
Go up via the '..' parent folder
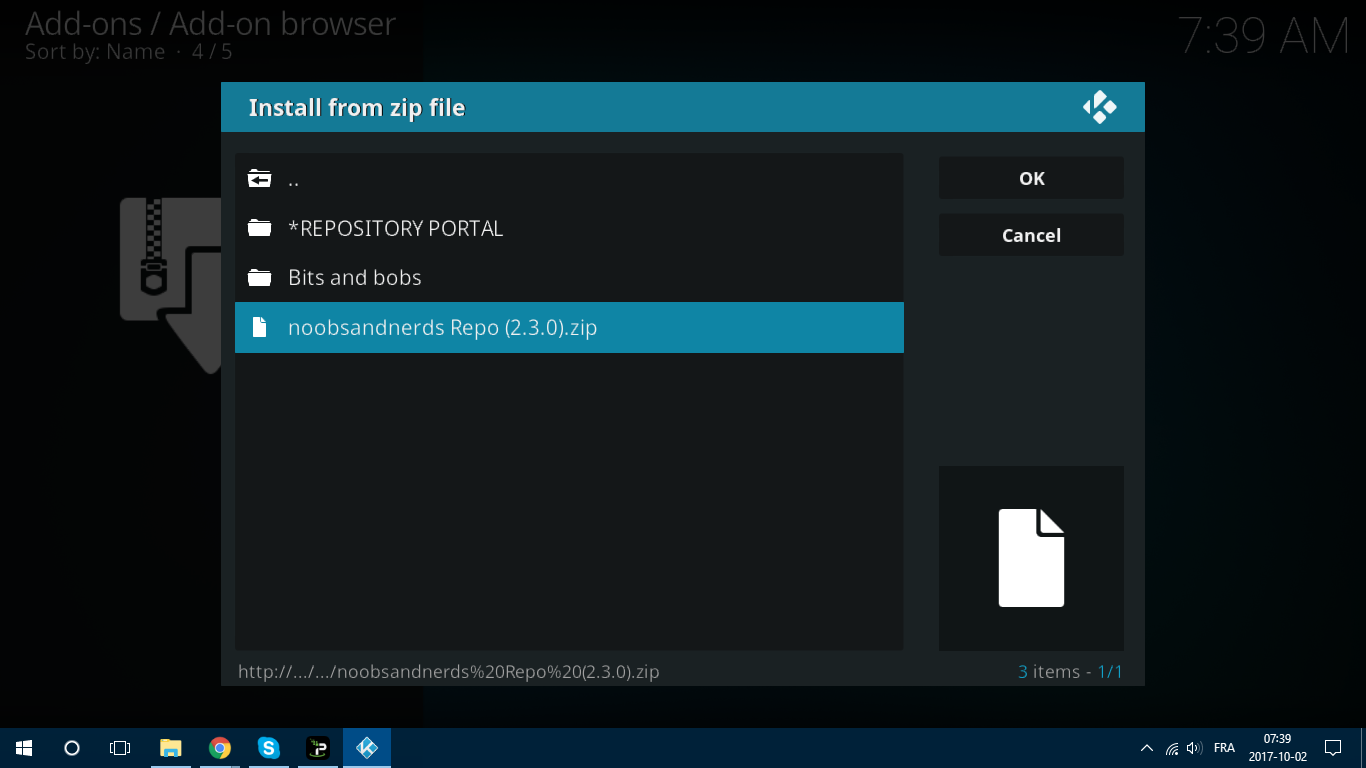tap(293, 180)
